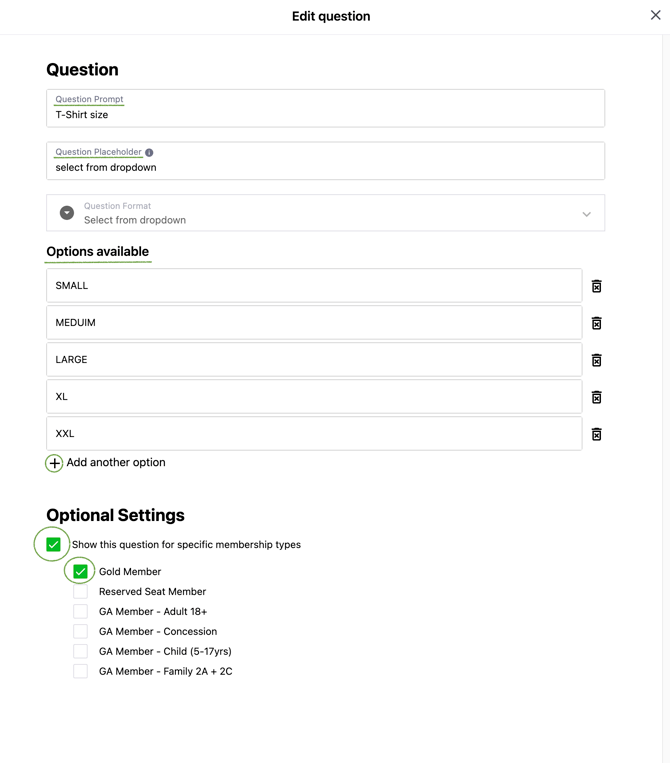This screenshot has height=763, width=670.
Task: Uncheck Show this question for specific memberships
Action: pos(54,545)
